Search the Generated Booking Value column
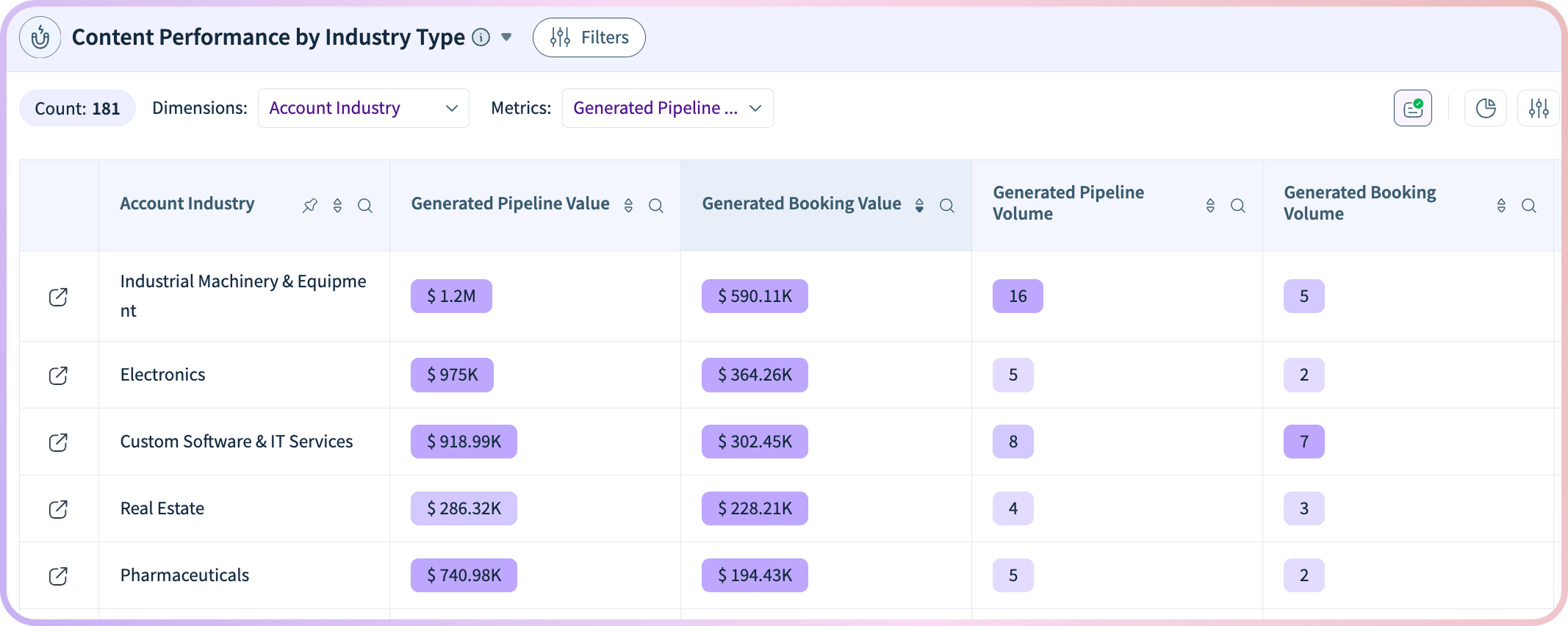 click(946, 206)
